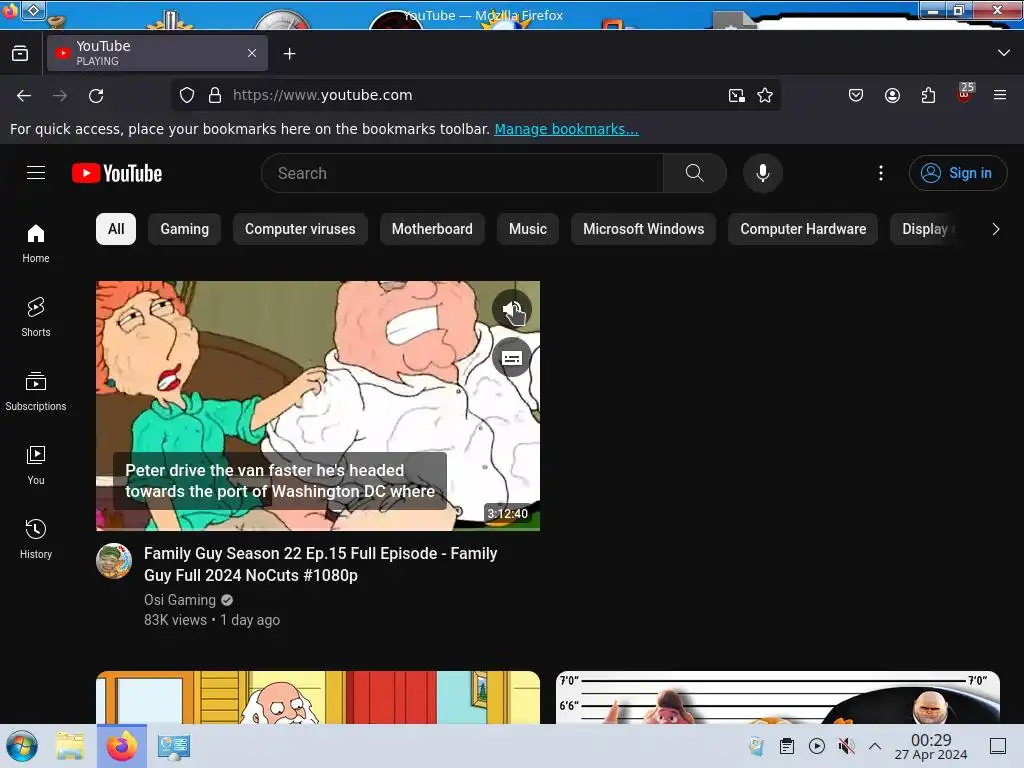Open picture-in-picture from address bar
Image resolution: width=1024 pixels, height=768 pixels.
click(737, 95)
